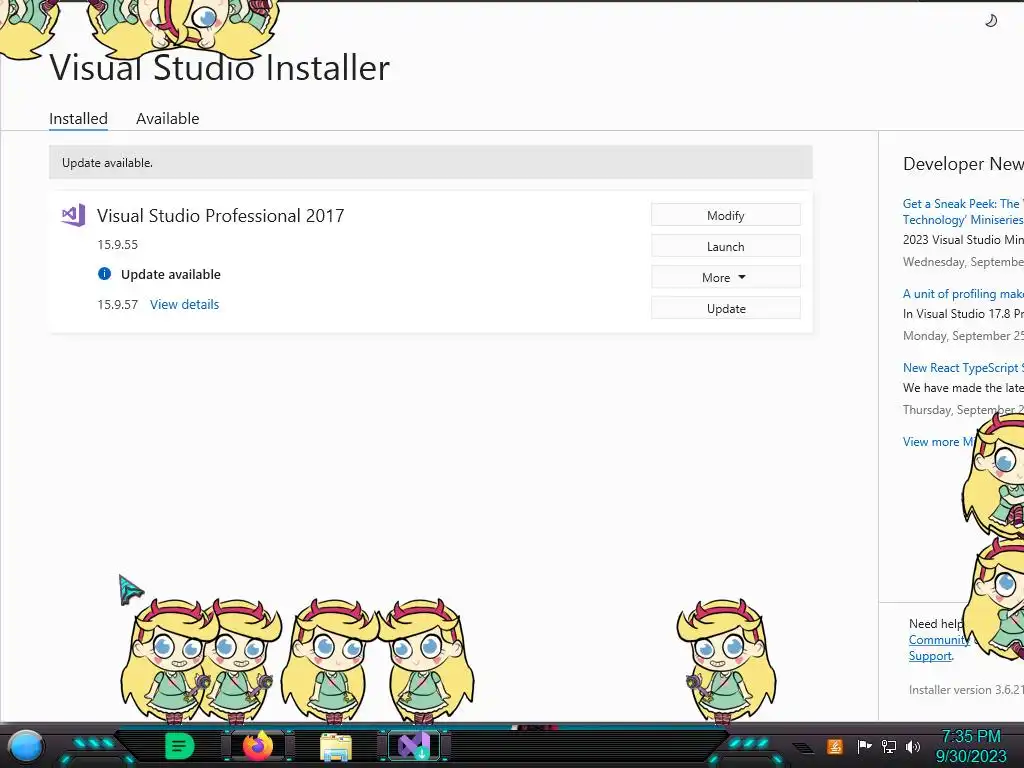
Task: Open the Action Center flag tray icon
Action: [x=864, y=746]
